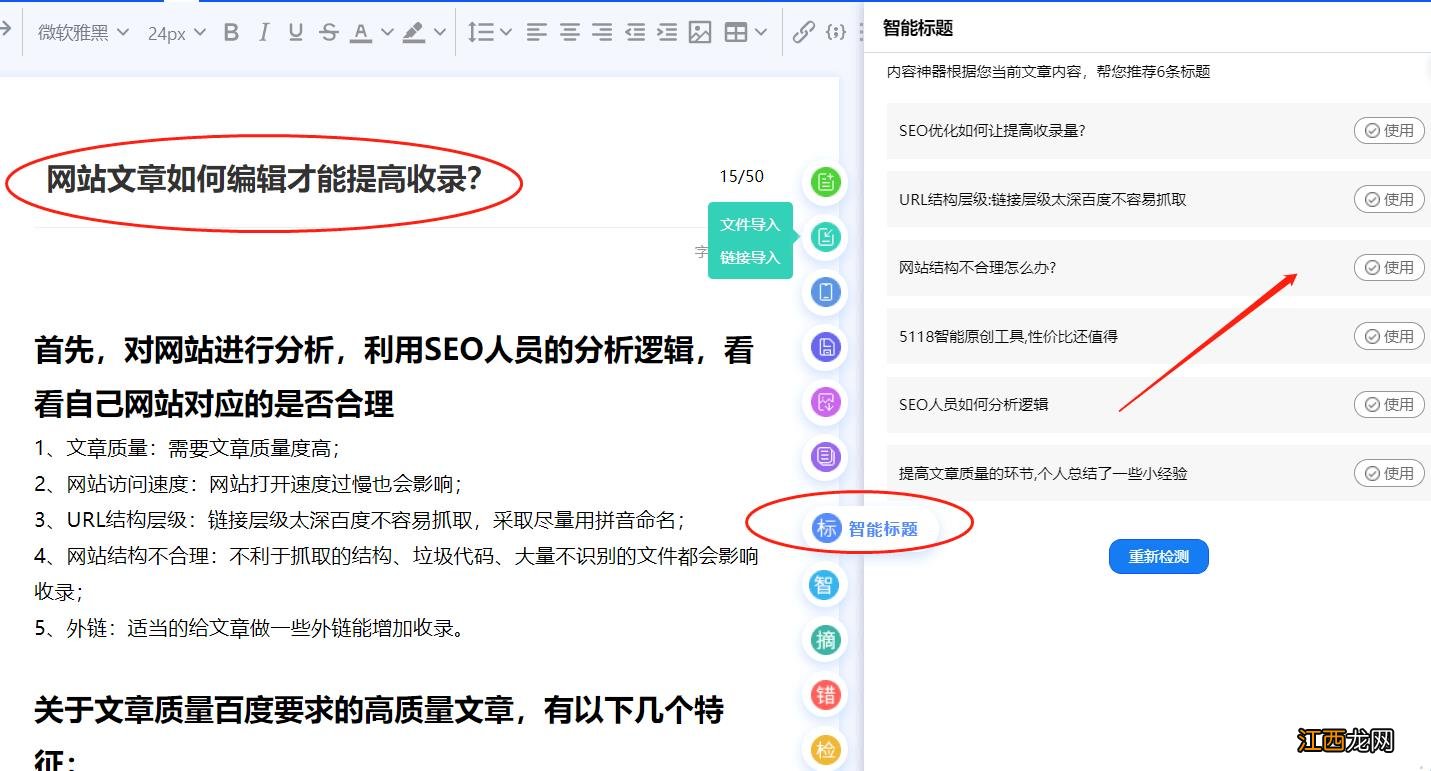Click the line '3、URL结构层级'
This screenshot has width=1431, height=771.
pos(360,520)
